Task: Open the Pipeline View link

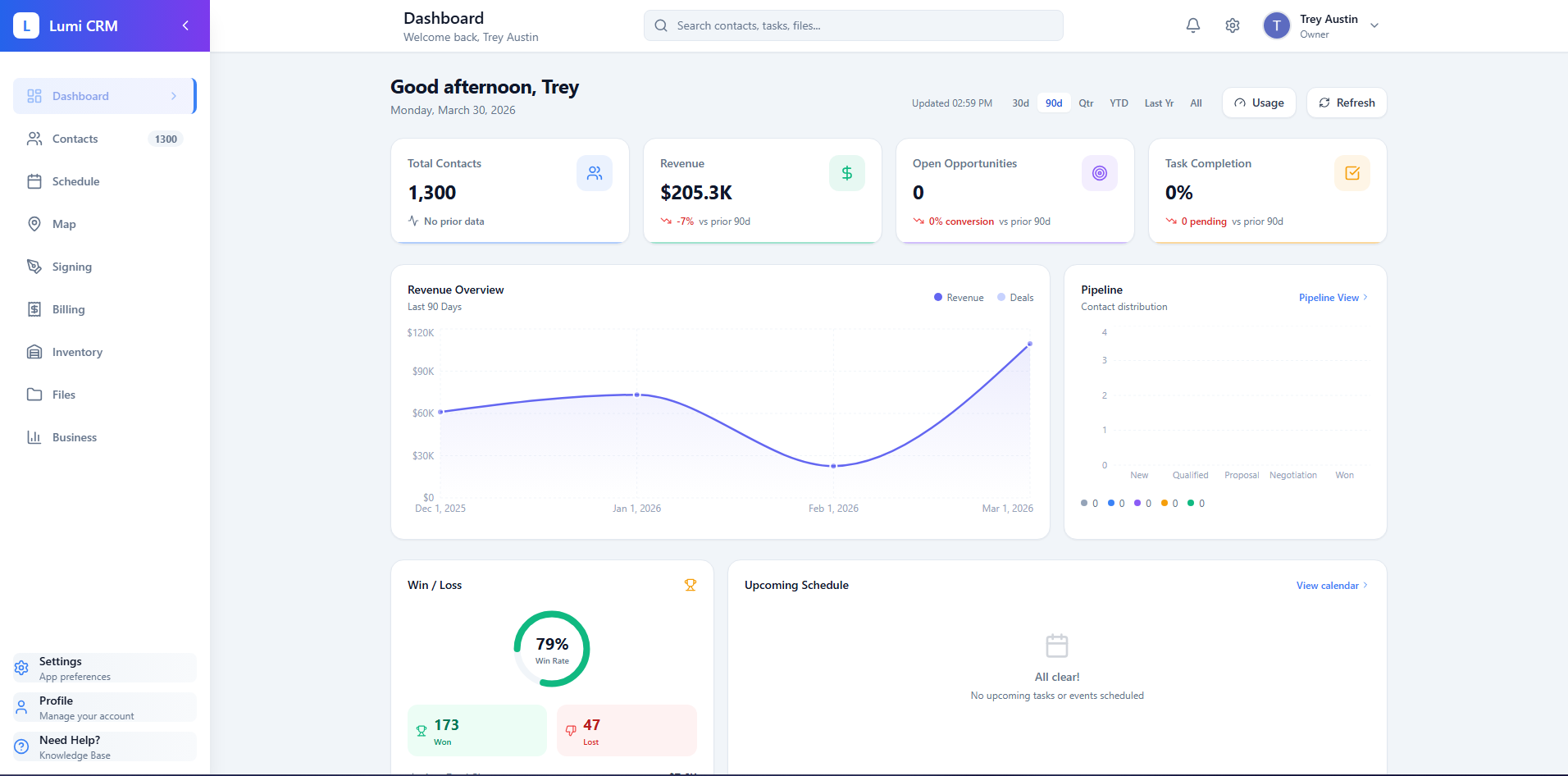Action: coord(1329,297)
